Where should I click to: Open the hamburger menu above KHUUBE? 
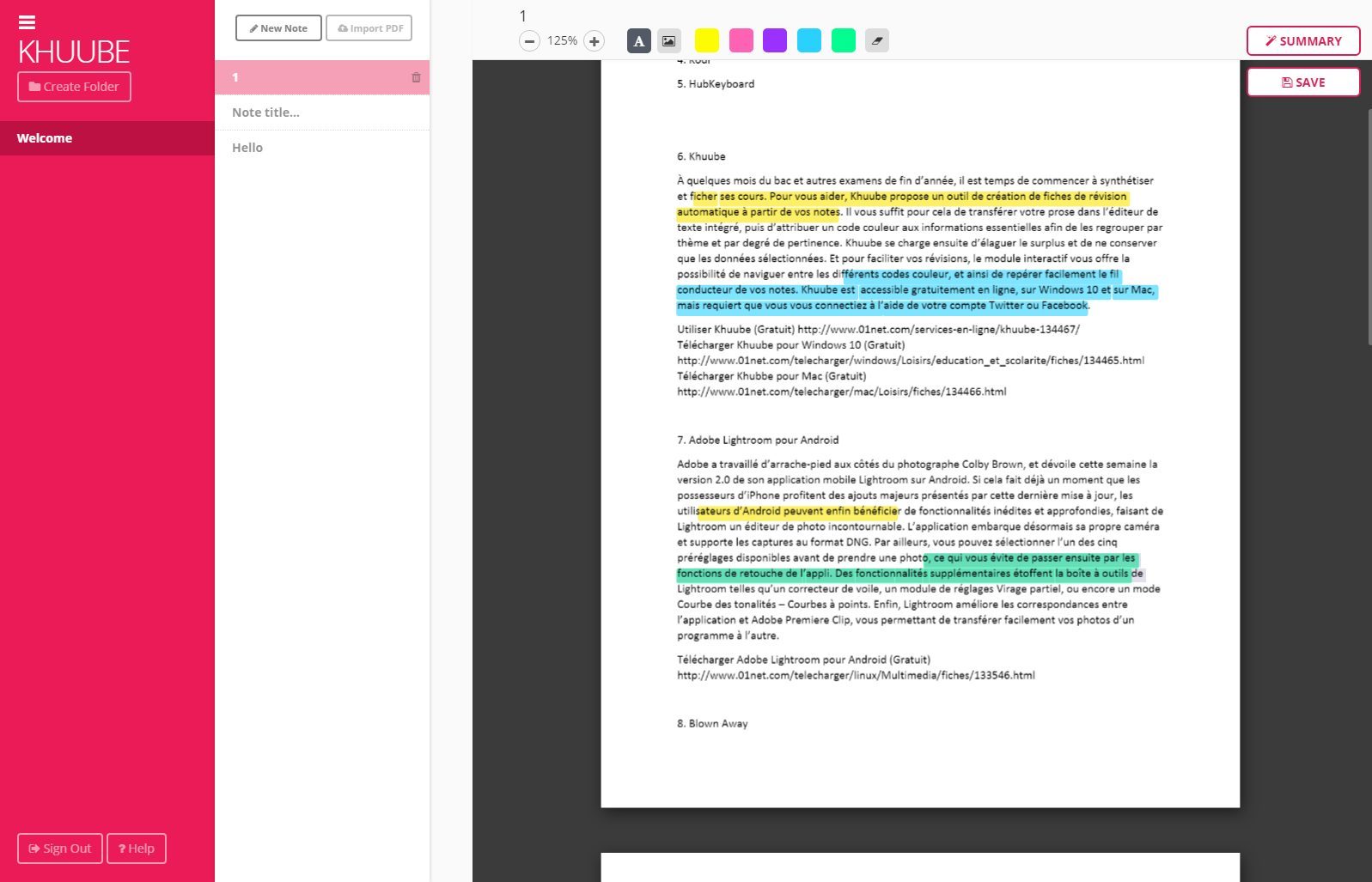coord(27,22)
